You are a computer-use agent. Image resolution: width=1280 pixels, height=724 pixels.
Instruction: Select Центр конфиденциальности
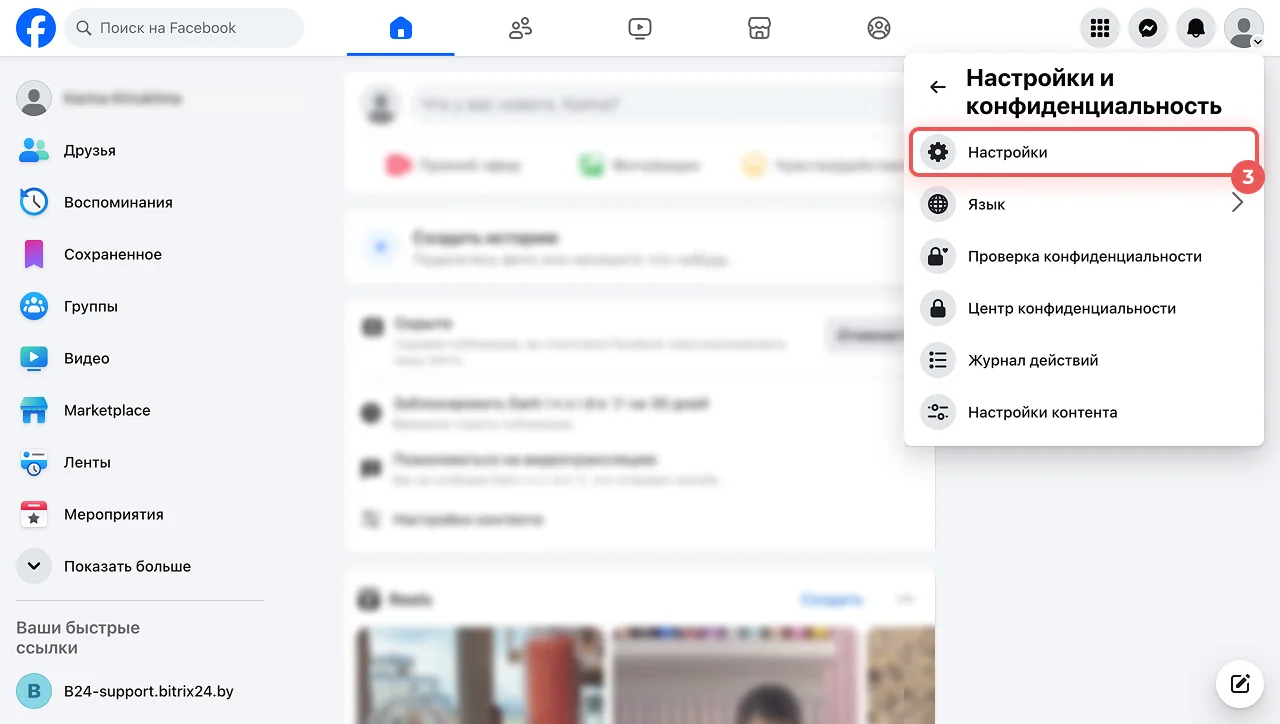click(1071, 308)
